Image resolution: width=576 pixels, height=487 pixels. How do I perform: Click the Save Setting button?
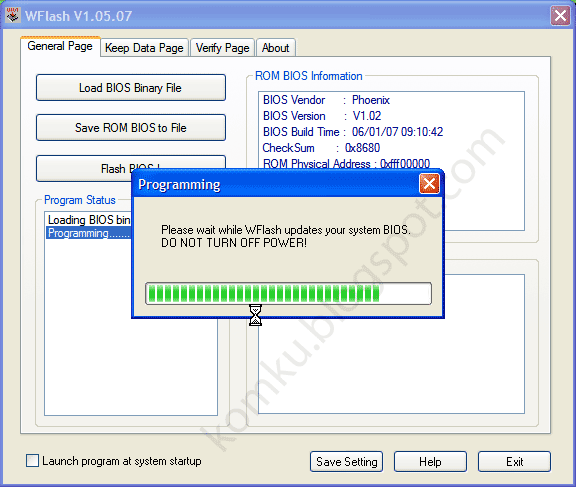click(346, 461)
